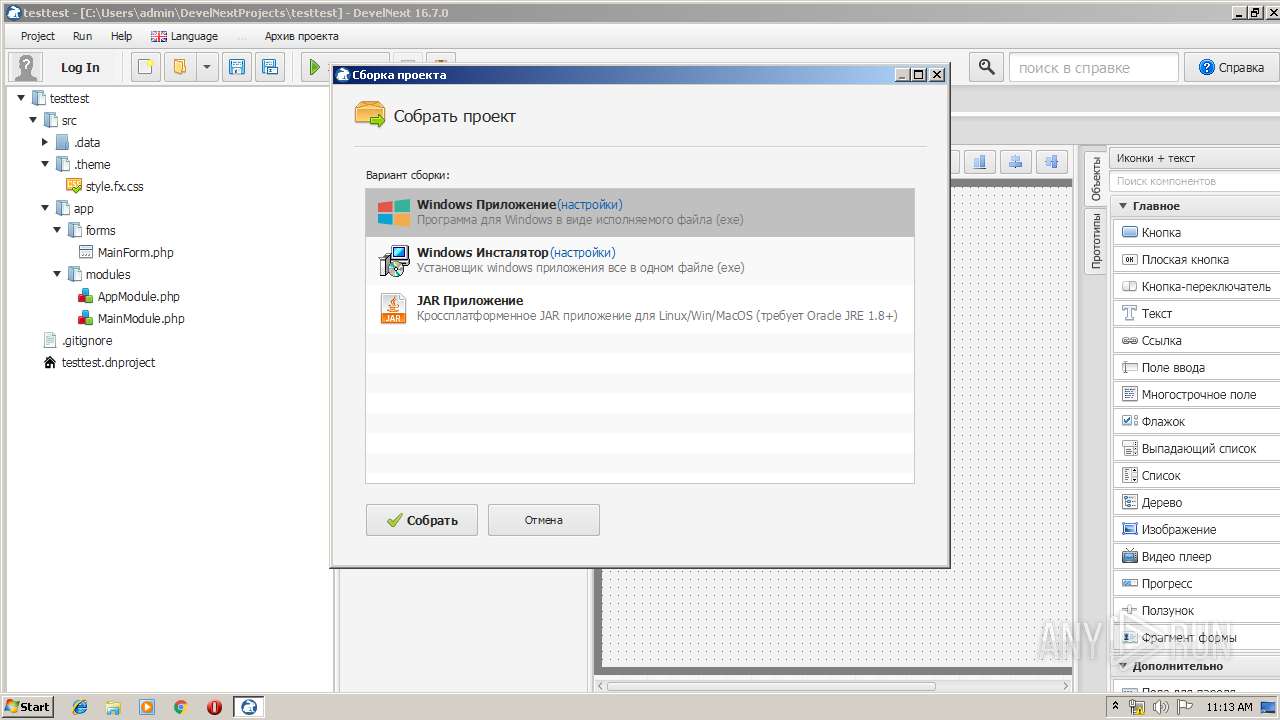Viewport: 1280px width, 720px height.
Task: Focus the 'поиск в справке' help search field
Action: pos(1094,67)
